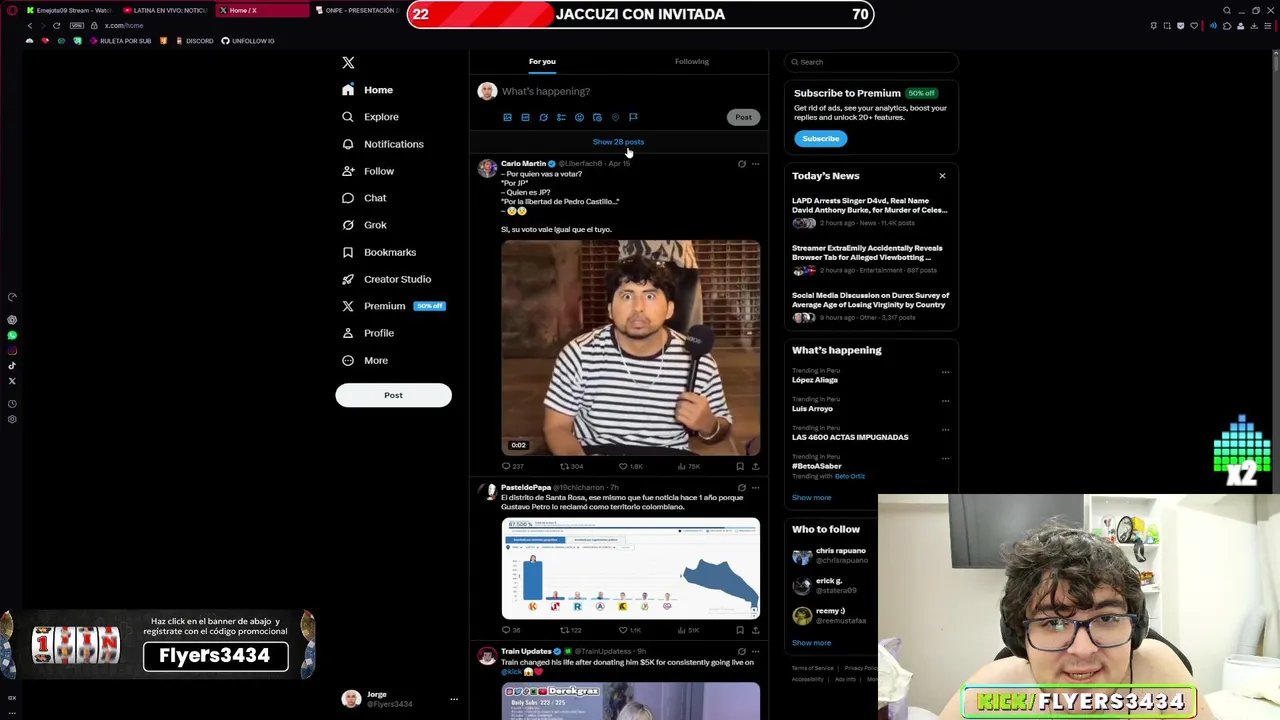Click the Grok enhance icon in composer

543,118
